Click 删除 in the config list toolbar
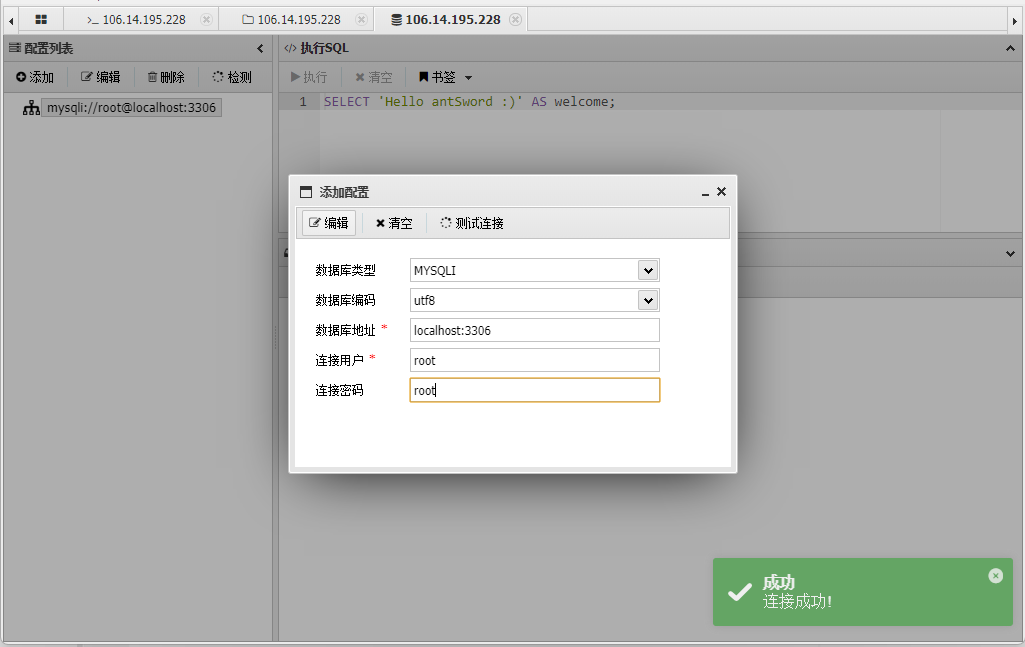The height and width of the screenshot is (647, 1025). click(x=166, y=77)
